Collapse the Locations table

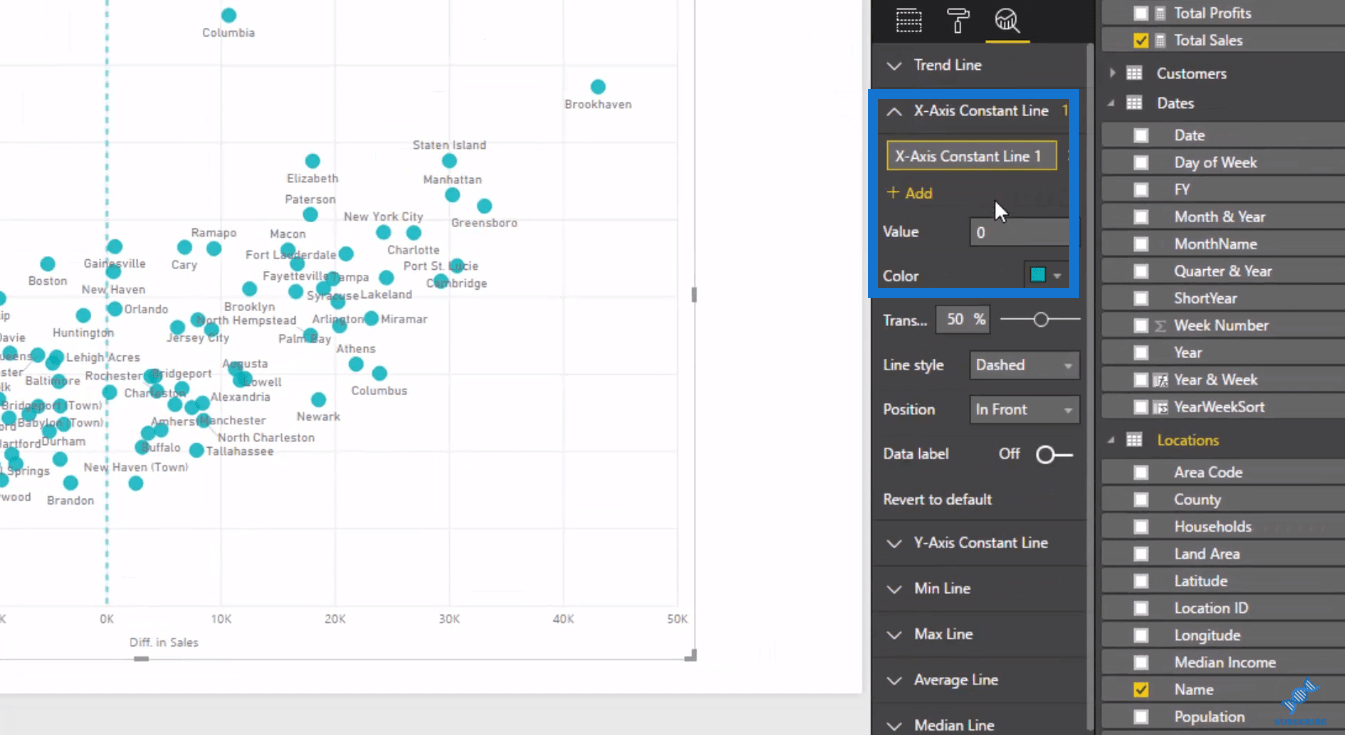point(1111,440)
